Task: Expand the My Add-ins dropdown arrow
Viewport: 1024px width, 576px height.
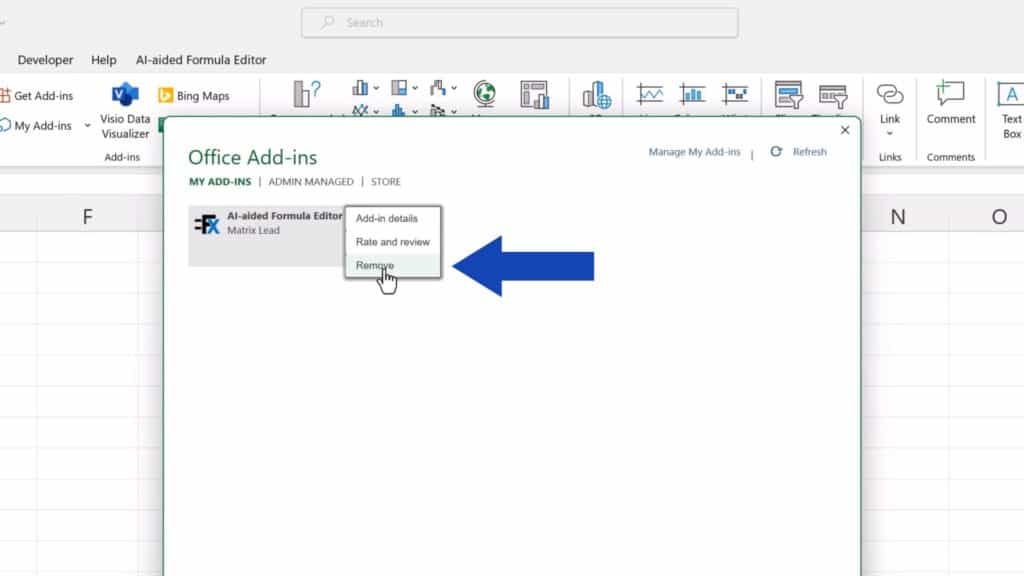Action: click(88, 125)
